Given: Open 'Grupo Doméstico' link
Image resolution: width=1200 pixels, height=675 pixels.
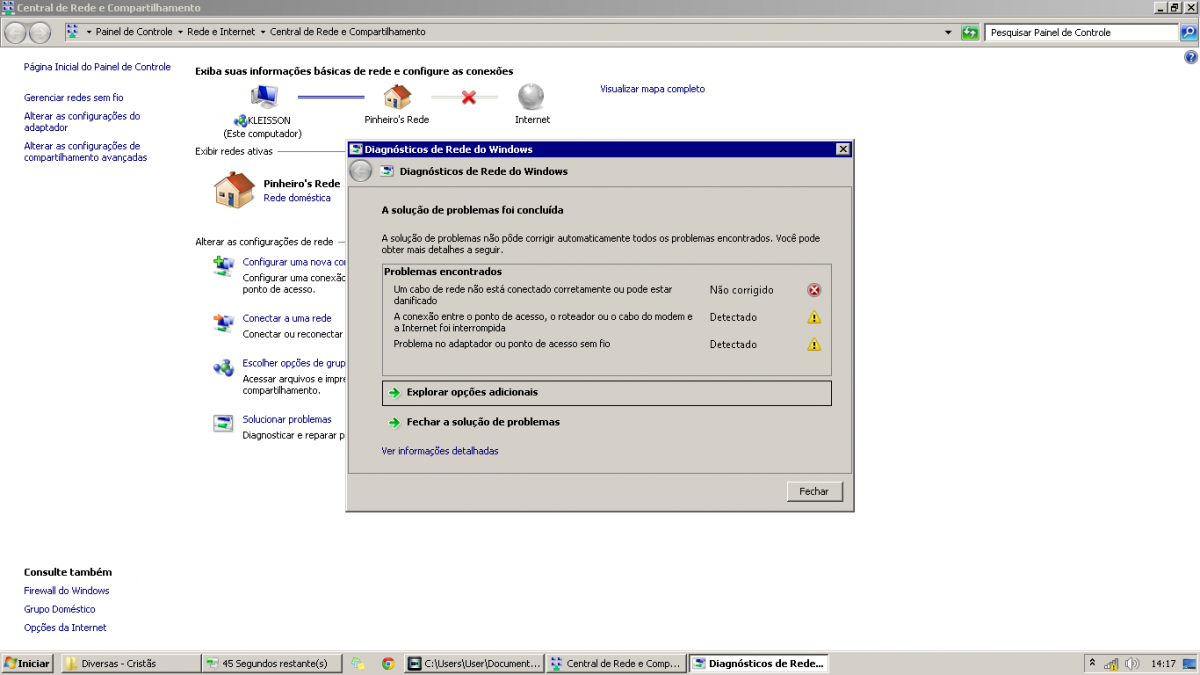Looking at the screenshot, I should [60, 609].
